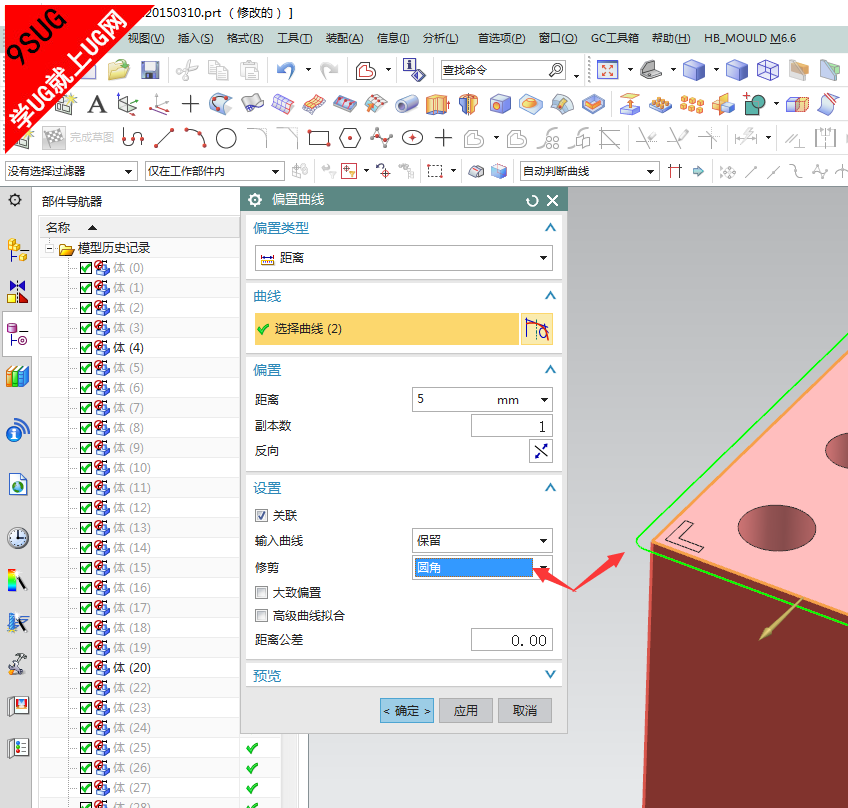Click the Reverse direction button

pos(540,451)
